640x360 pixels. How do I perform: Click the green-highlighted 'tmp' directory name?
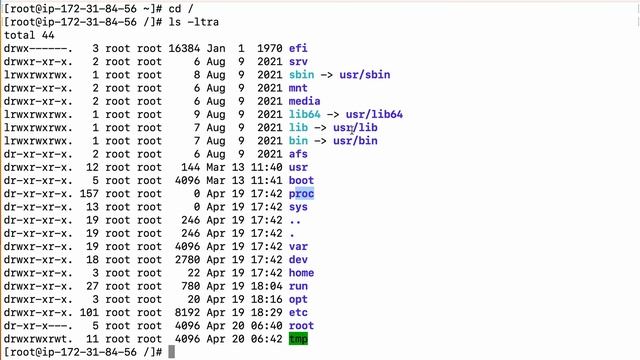point(298,339)
